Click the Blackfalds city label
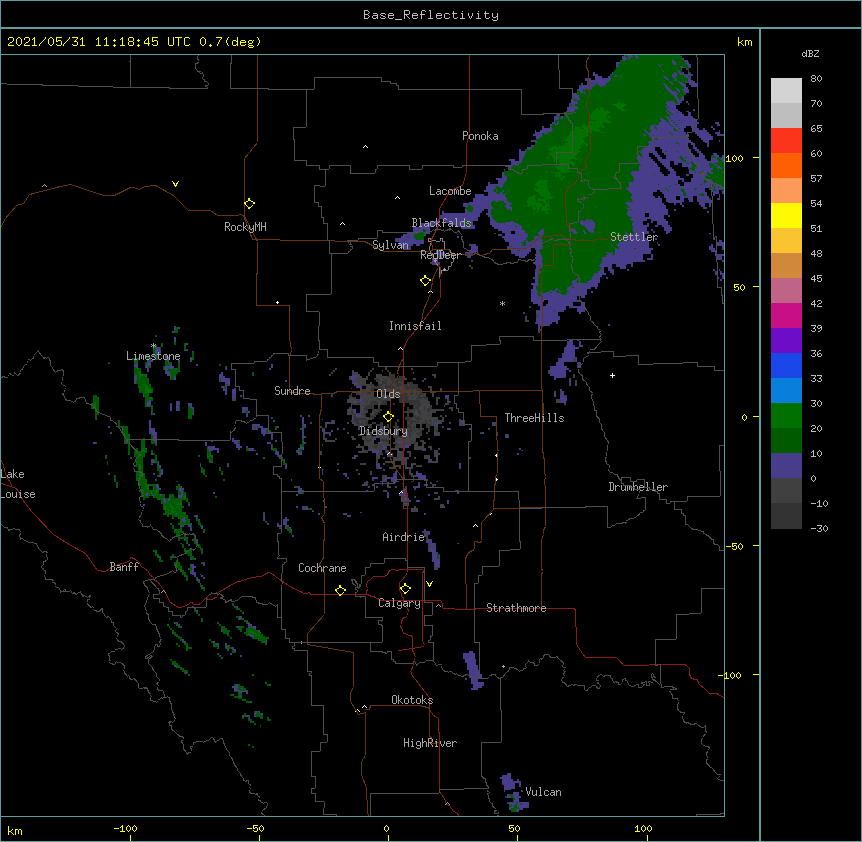Viewport: 862px width, 842px height. pos(441,223)
